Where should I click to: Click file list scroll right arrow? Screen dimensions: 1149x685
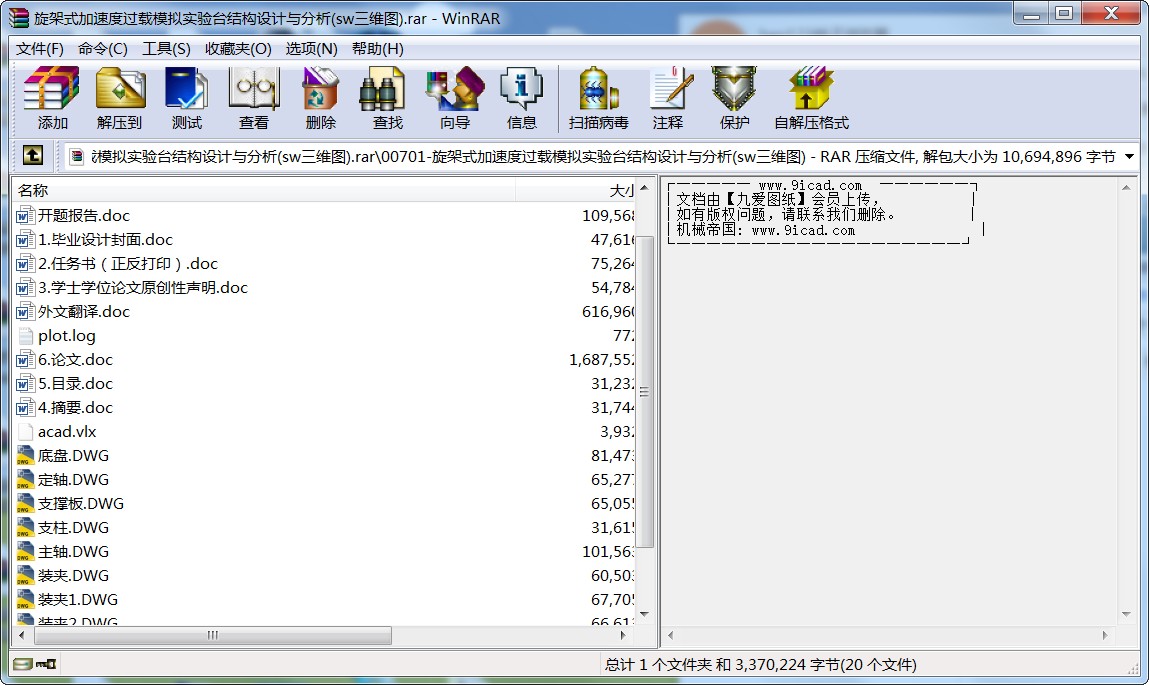coord(623,635)
